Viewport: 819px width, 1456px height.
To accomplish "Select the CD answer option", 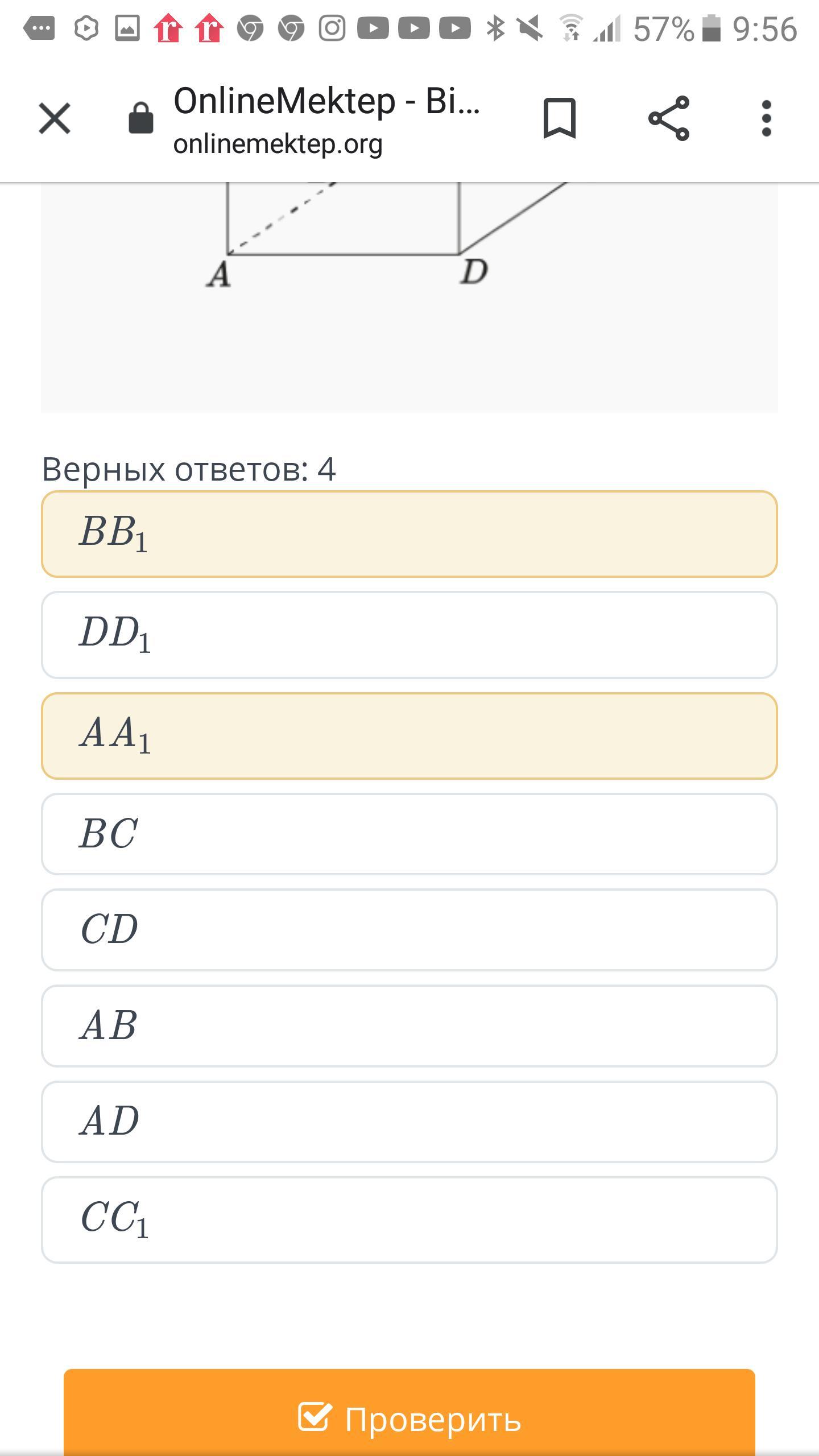I will click(x=409, y=930).
